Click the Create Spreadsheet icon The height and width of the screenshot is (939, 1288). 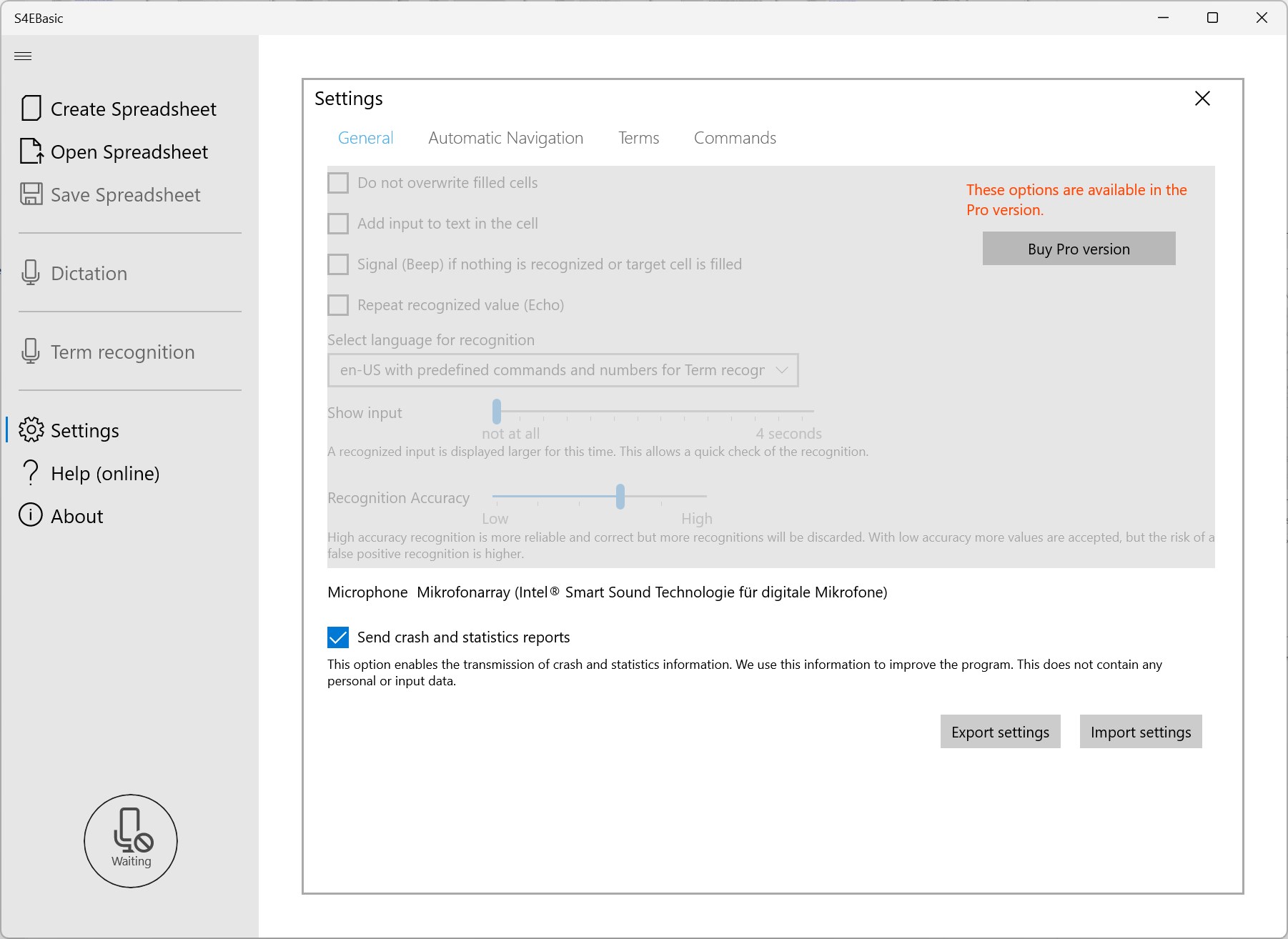31,109
